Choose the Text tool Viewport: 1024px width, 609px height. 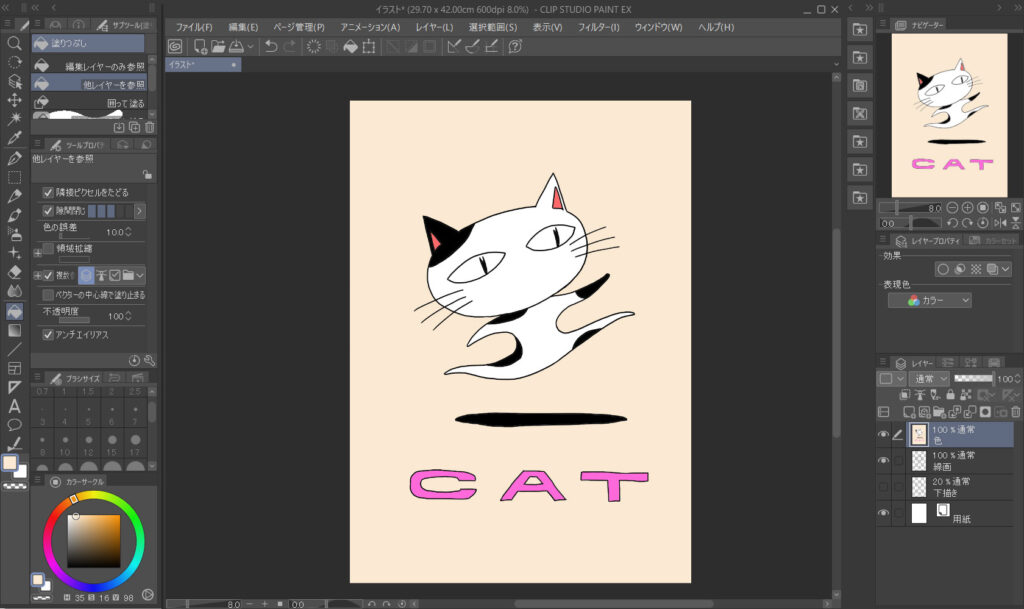pos(15,407)
